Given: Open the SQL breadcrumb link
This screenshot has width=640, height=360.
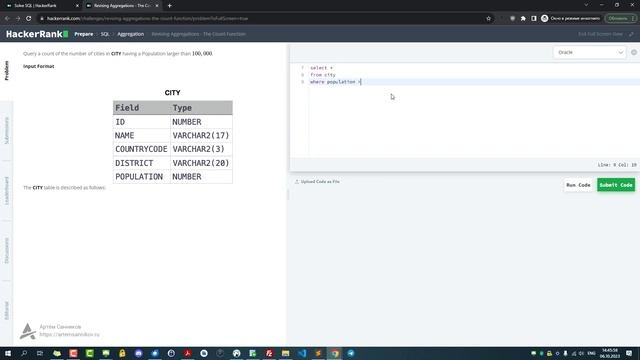Looking at the screenshot, I should click(105, 34).
